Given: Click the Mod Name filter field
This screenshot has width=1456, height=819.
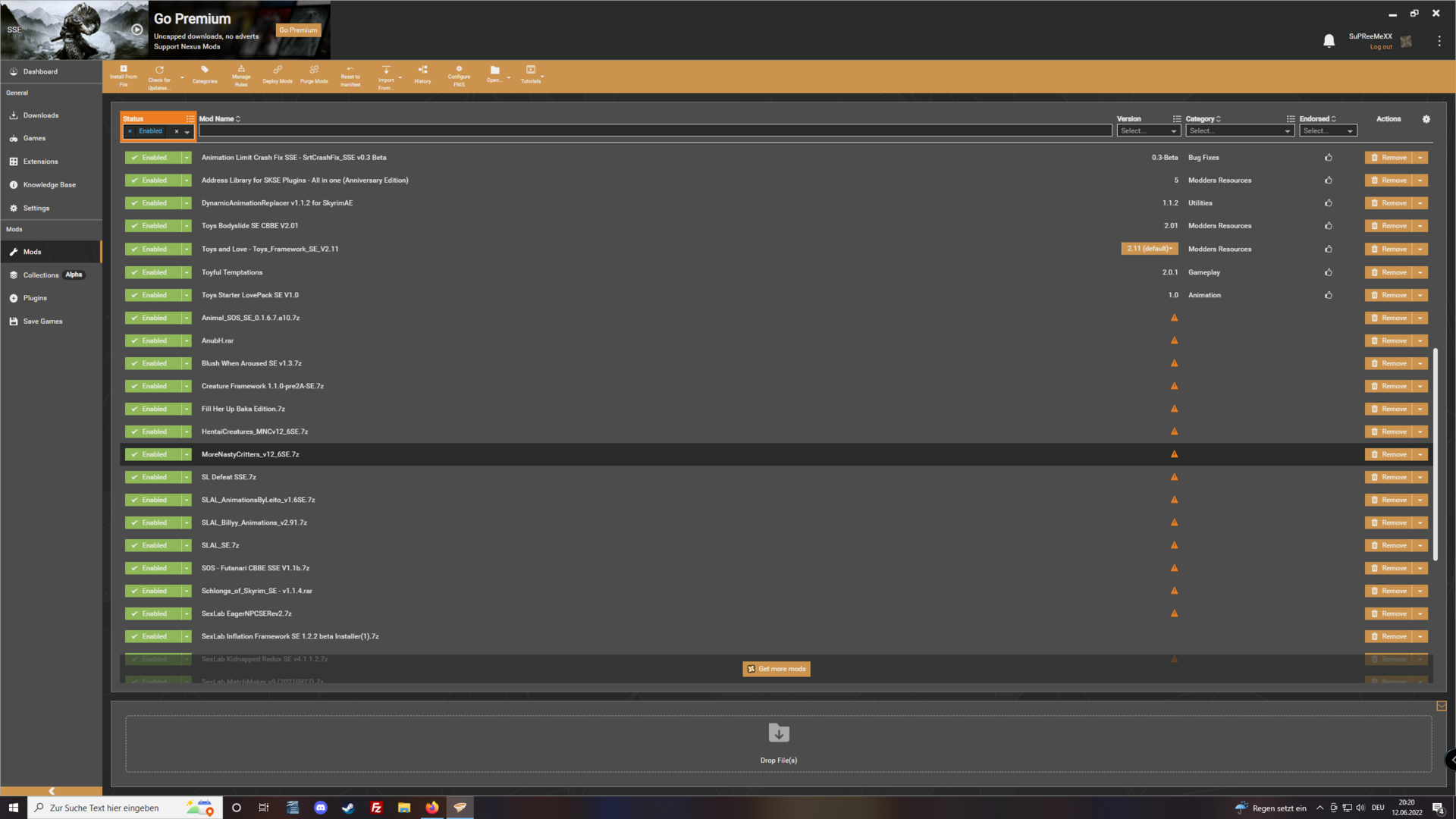Looking at the screenshot, I should coord(655,131).
